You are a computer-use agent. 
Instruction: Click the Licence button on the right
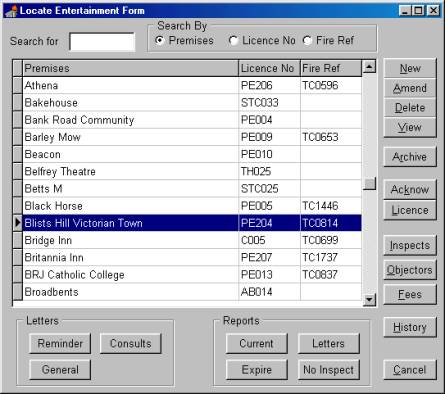(x=410, y=210)
